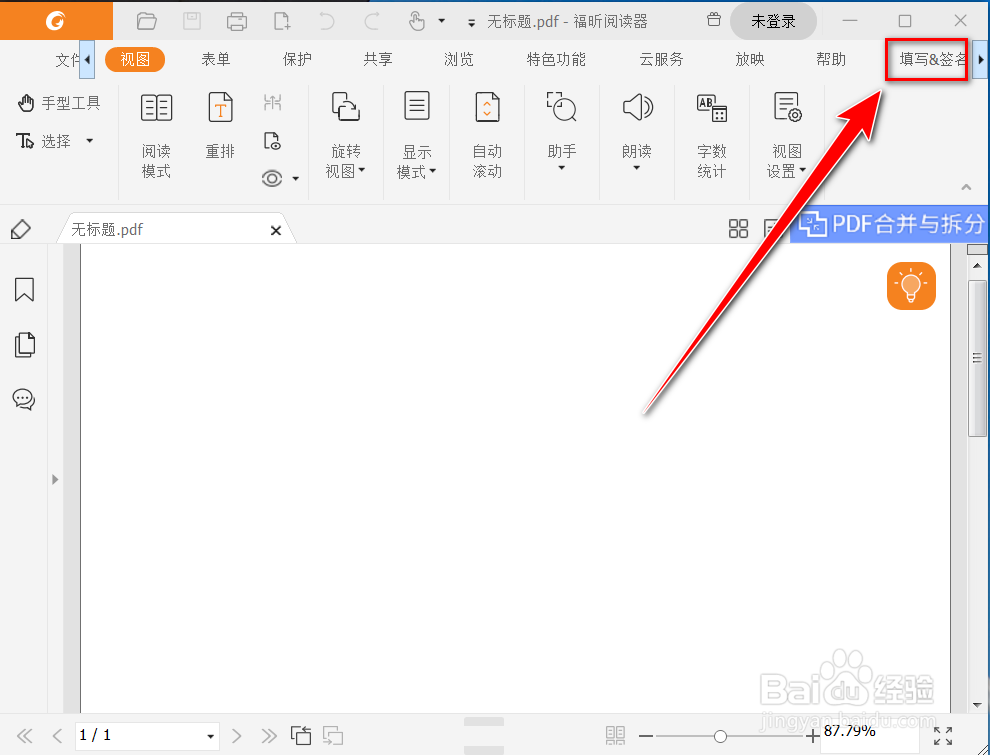Expand the left navigation pane arrow
990x755 pixels.
click(x=55, y=479)
